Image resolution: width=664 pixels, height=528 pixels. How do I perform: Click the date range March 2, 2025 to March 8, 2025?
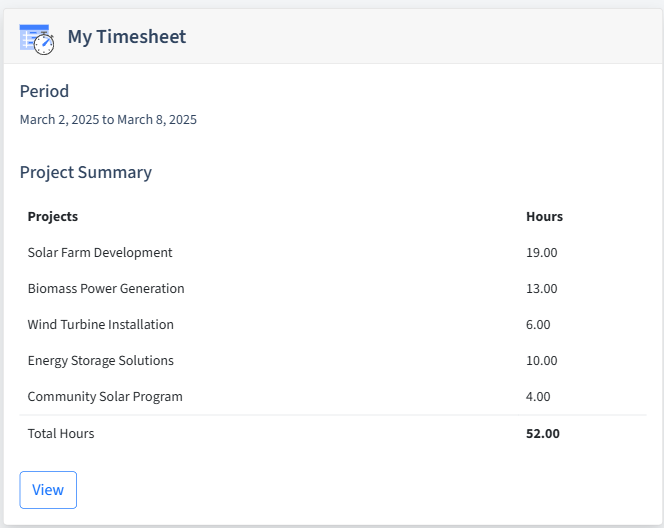coord(108,119)
